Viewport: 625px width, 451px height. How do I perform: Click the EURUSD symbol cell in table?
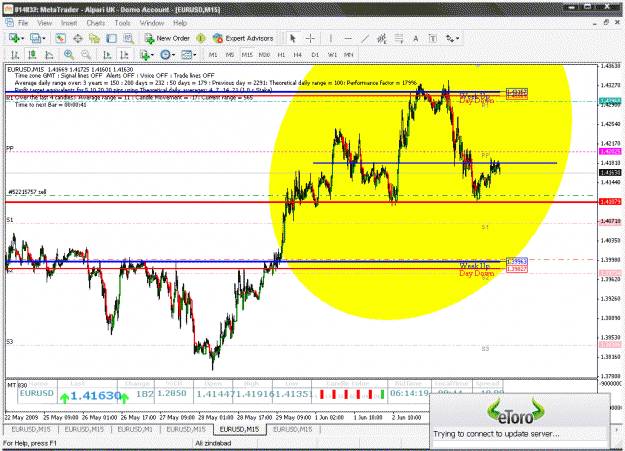point(37,394)
